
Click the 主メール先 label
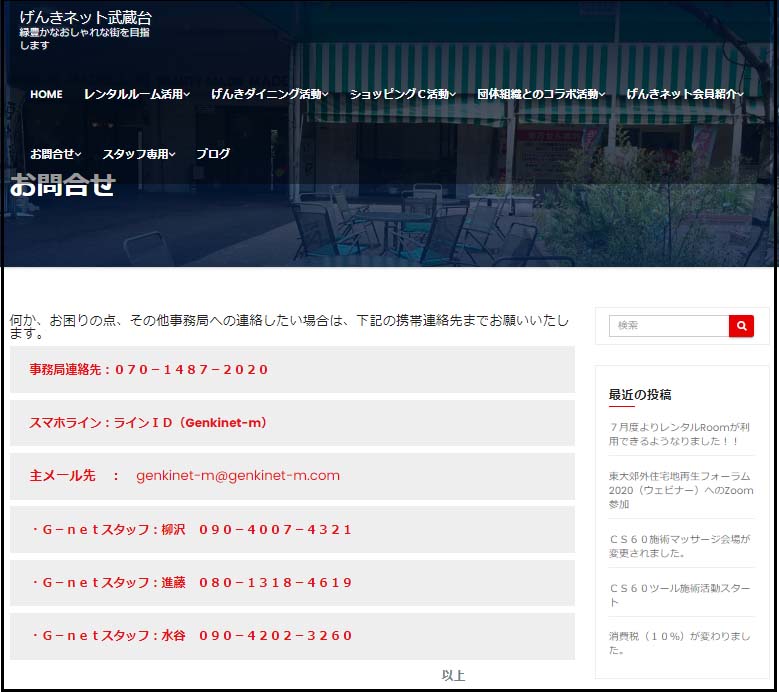[x=62, y=475]
